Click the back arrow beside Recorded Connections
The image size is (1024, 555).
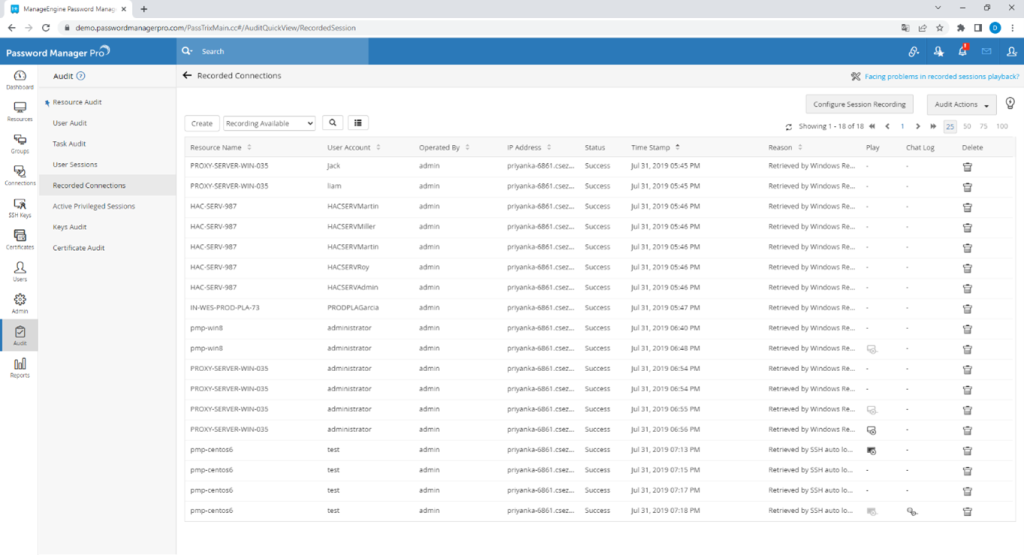coord(187,76)
